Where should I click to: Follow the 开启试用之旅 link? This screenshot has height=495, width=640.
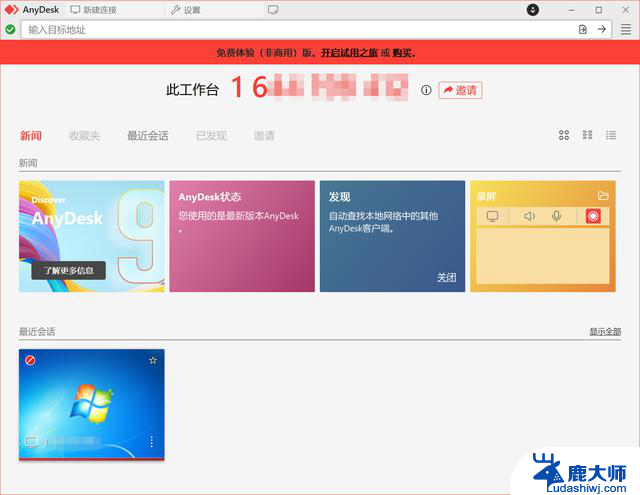click(x=349, y=53)
